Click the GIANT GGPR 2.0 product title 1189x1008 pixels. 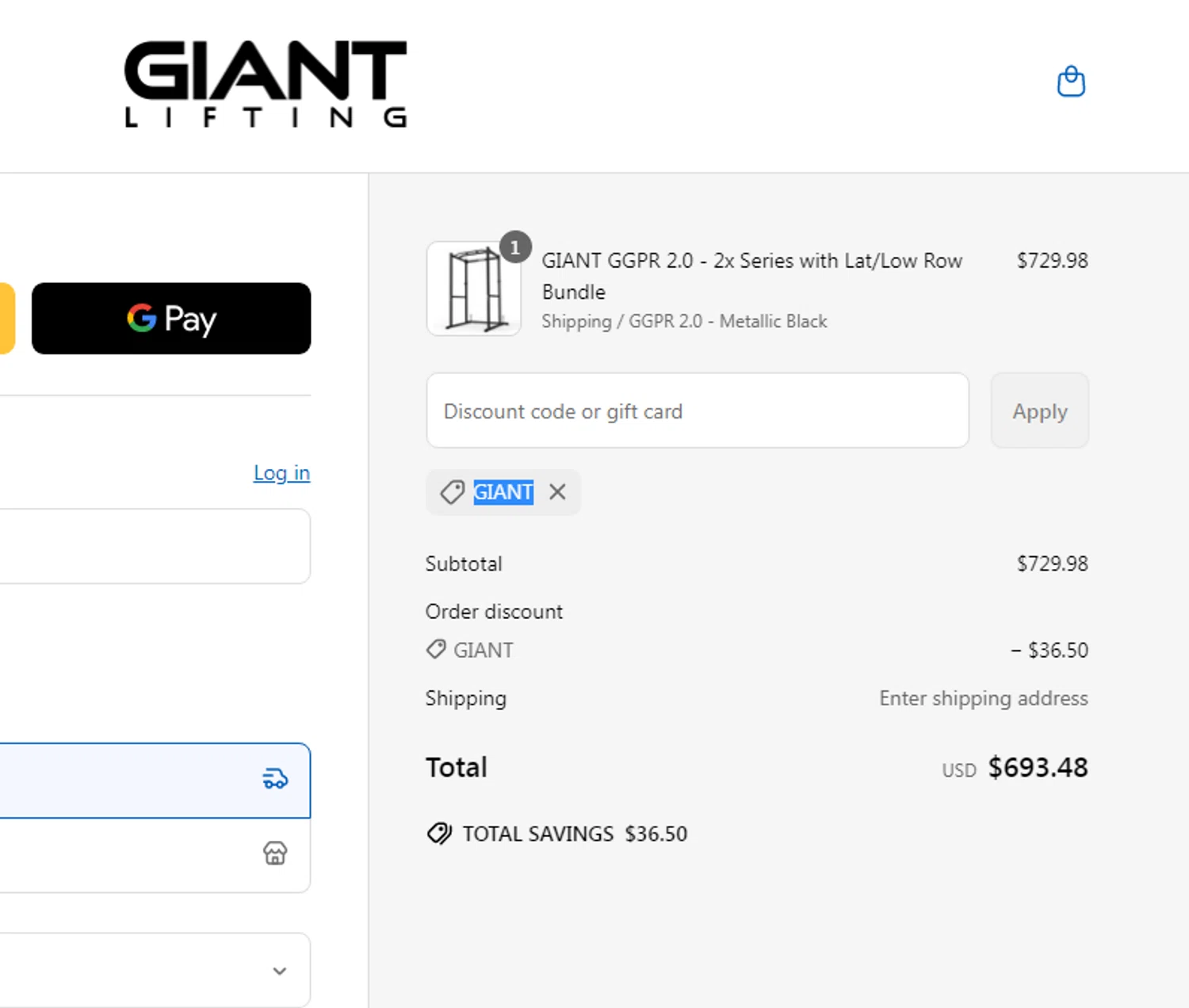752,276
